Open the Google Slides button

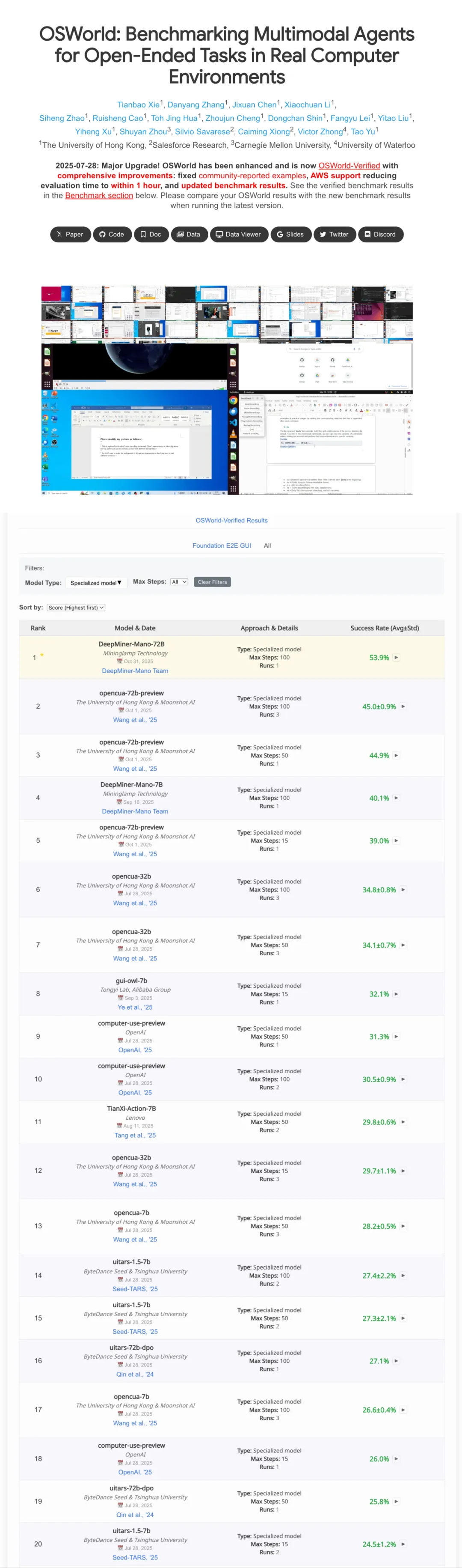click(290, 234)
